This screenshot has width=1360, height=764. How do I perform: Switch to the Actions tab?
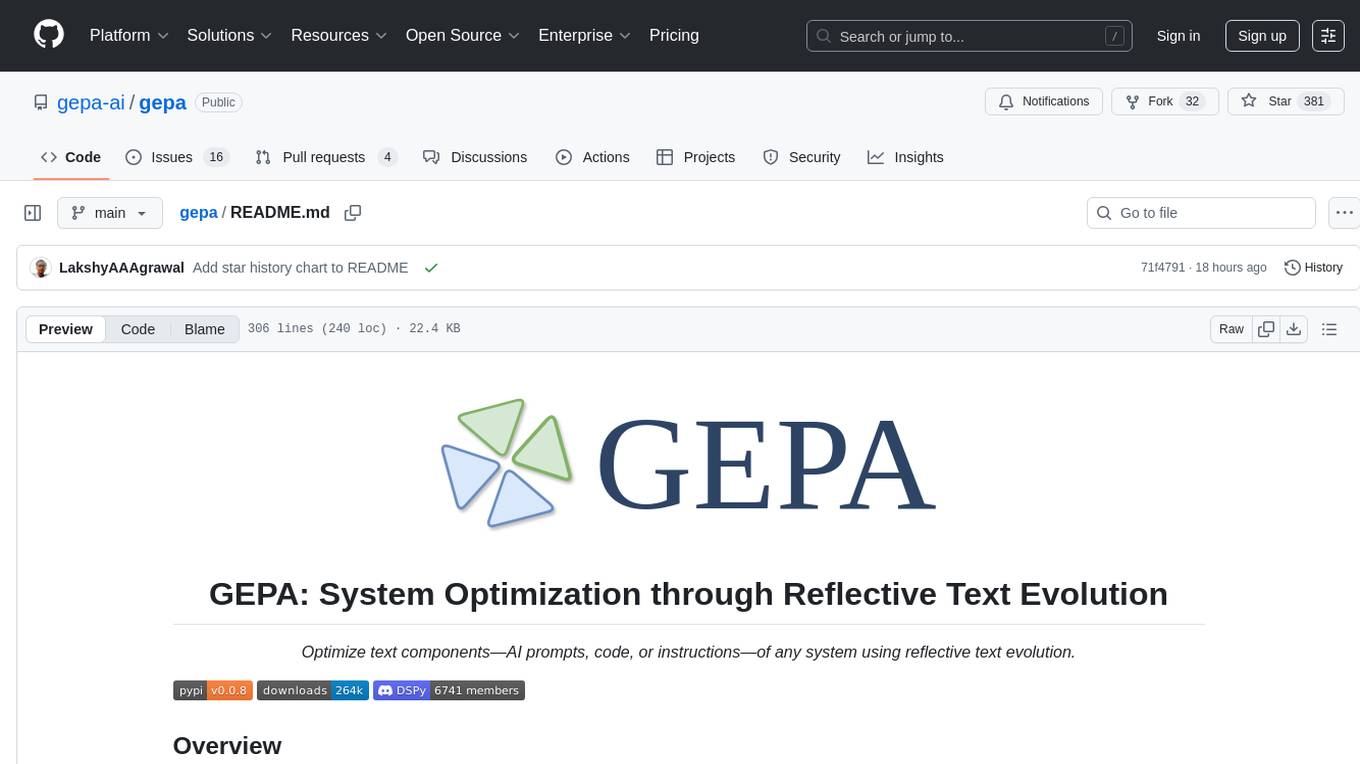[592, 157]
